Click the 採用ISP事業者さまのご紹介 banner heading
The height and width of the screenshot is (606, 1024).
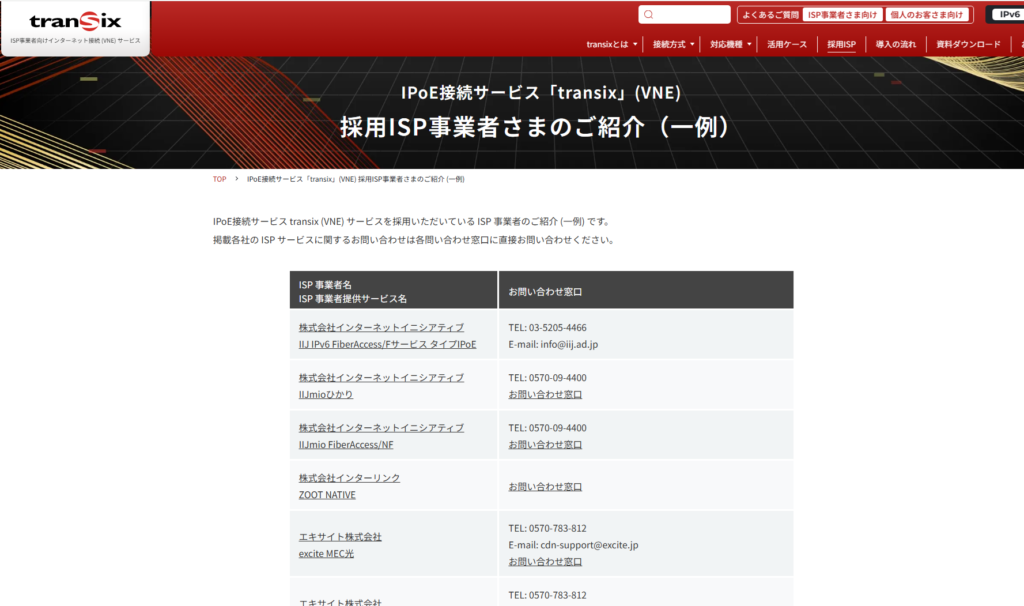point(536,127)
